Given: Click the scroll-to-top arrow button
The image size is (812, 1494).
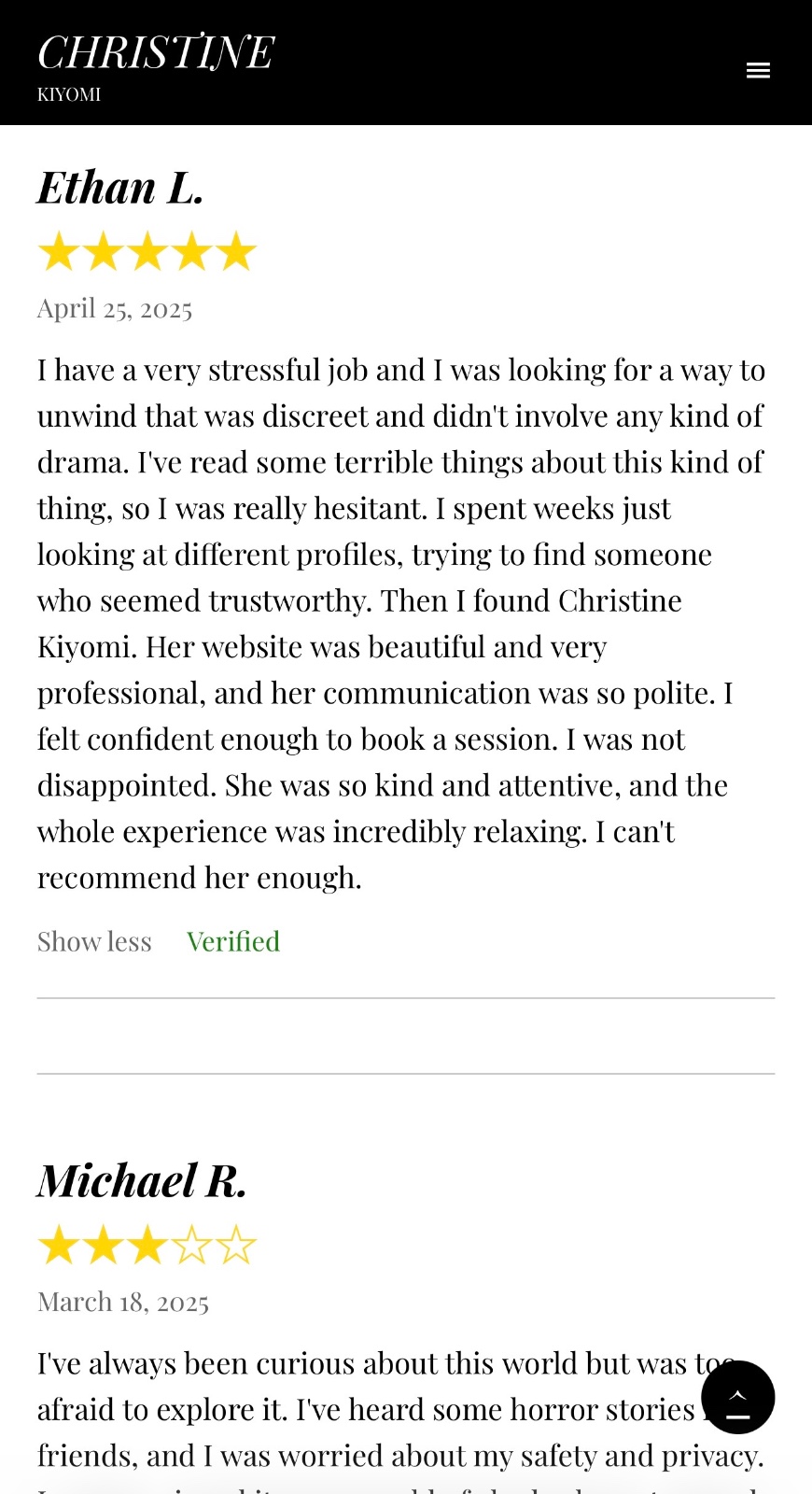Looking at the screenshot, I should 737,1397.
